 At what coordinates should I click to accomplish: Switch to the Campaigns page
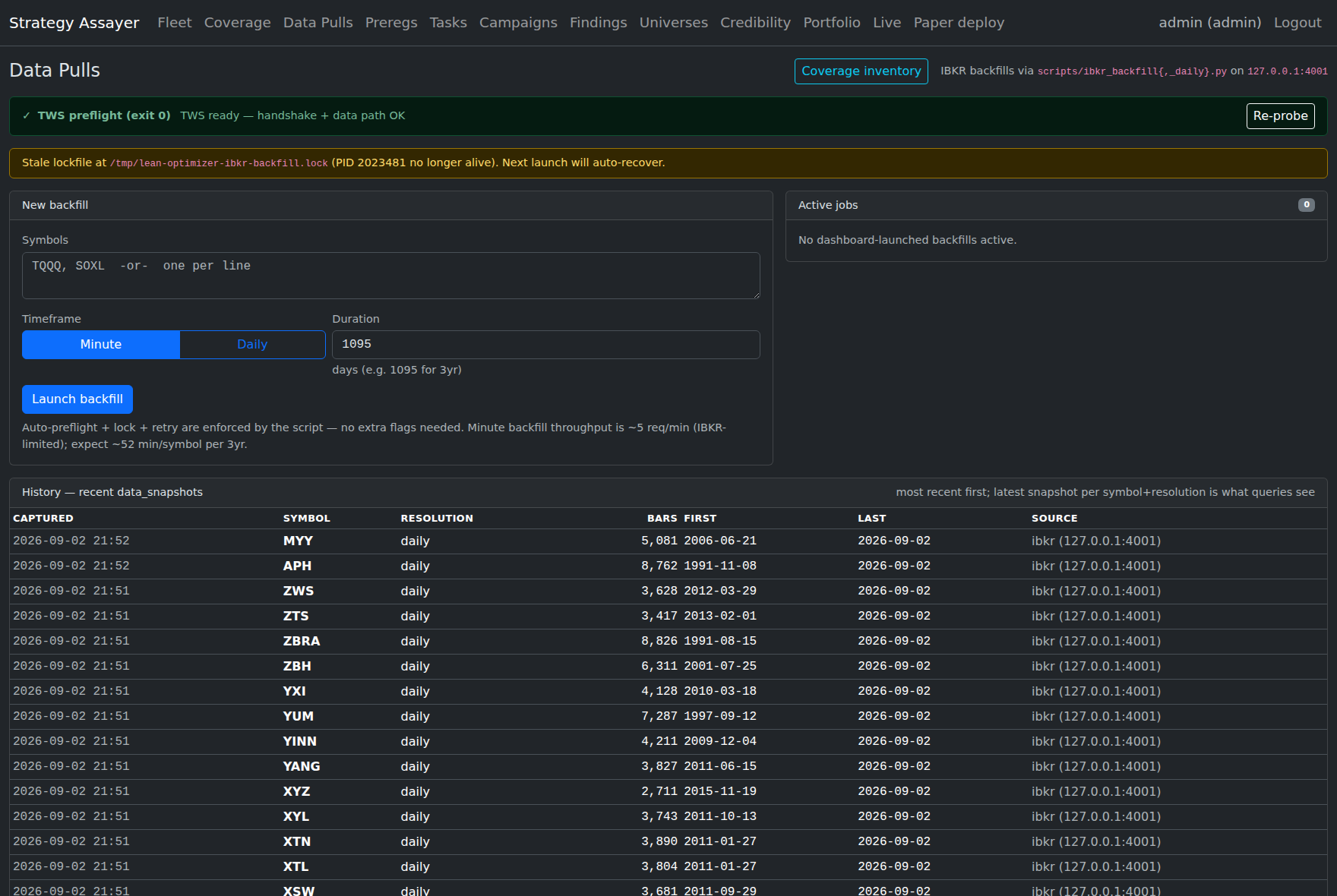point(518,23)
